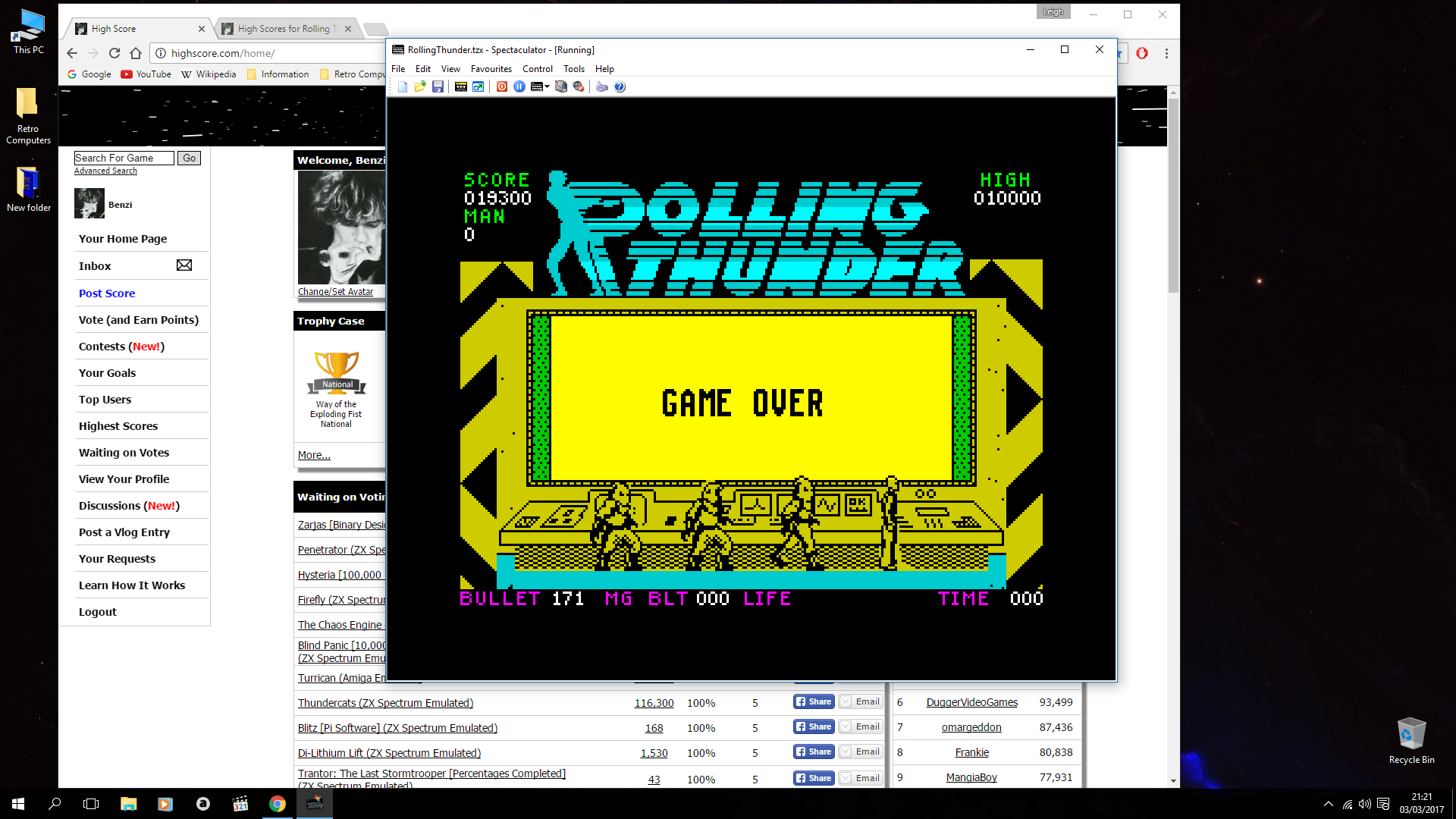Open the Control menu
This screenshot has width=1456, height=819.
pos(537,69)
